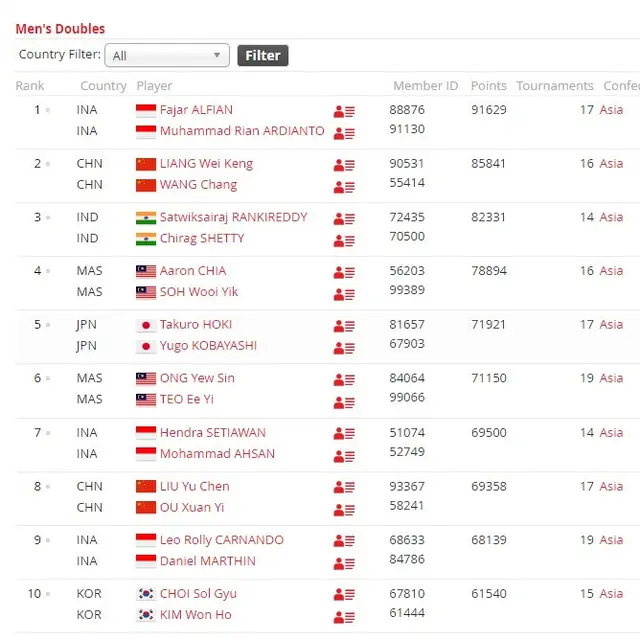Open WANG Chang player link

[198, 185]
